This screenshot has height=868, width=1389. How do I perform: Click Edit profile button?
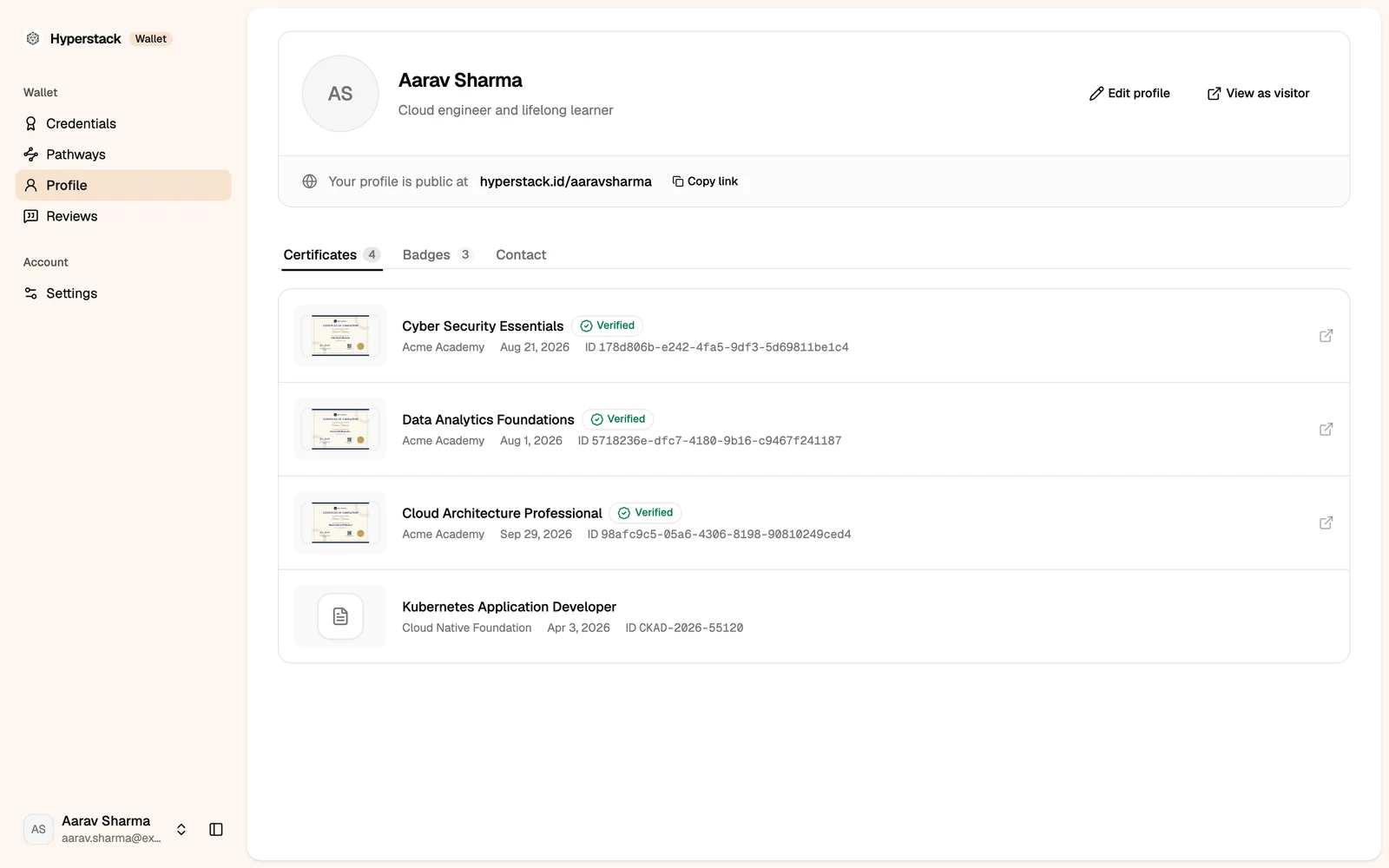point(1129,94)
